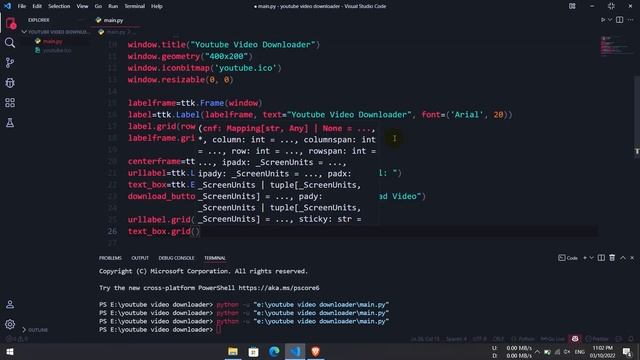Open the taskbar clock showing 11:02 PM
640x360 pixels.
[x=602, y=352]
